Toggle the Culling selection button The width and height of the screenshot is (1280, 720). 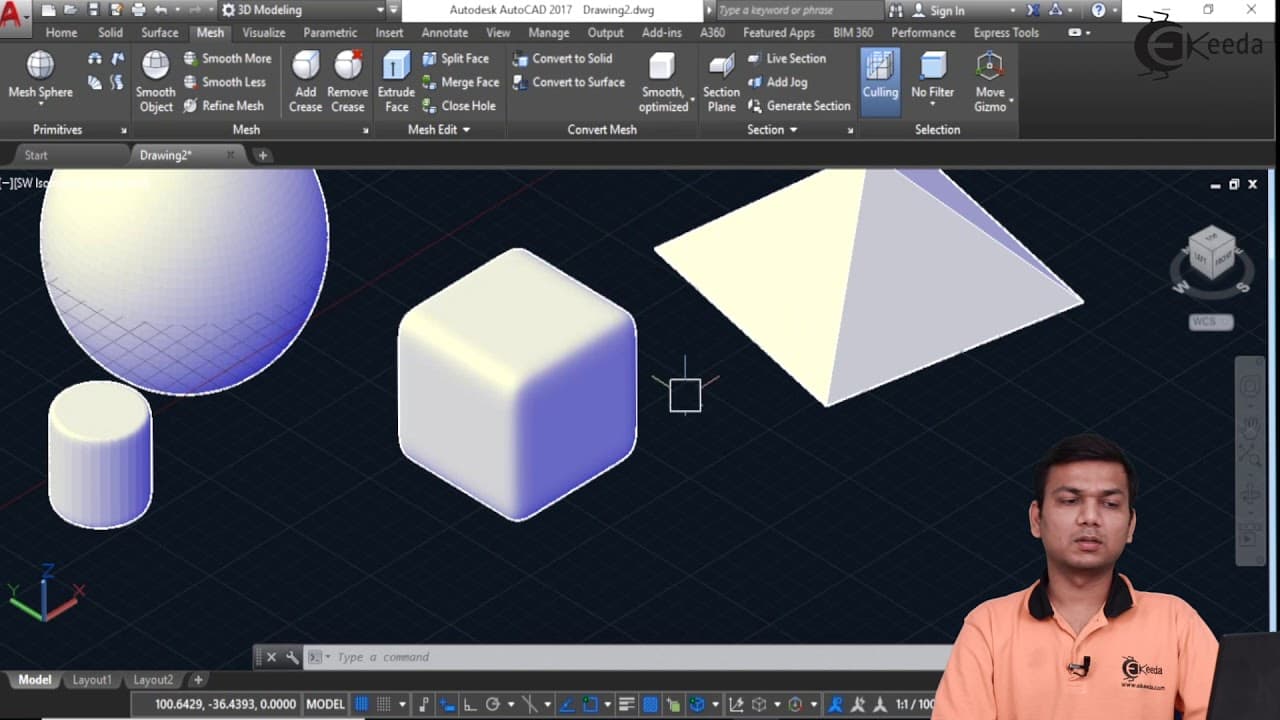coord(880,81)
